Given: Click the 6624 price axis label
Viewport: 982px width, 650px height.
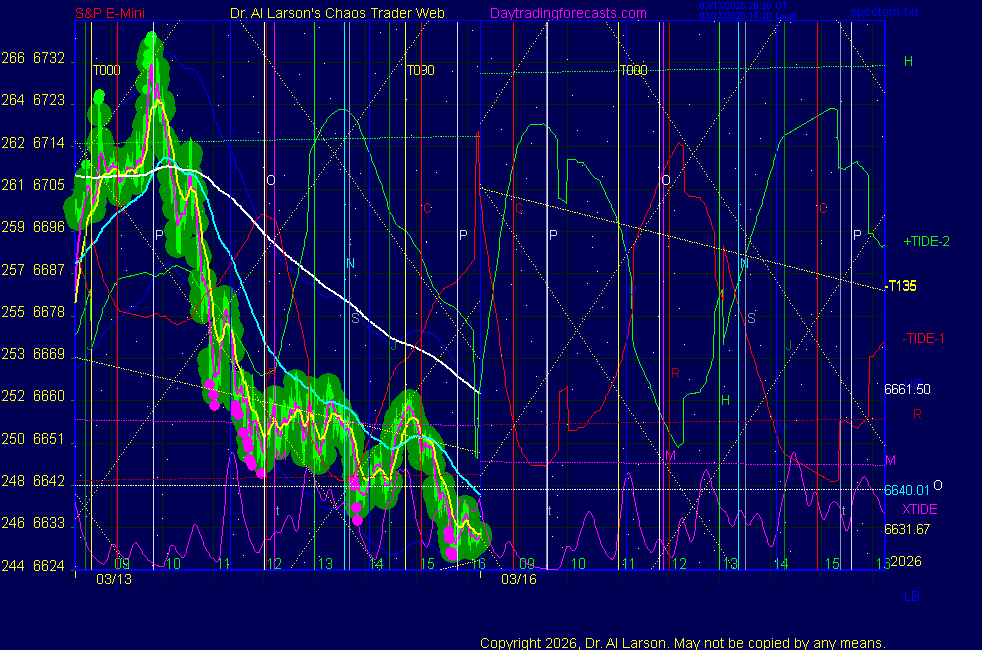Looking at the screenshot, I should (x=48, y=565).
